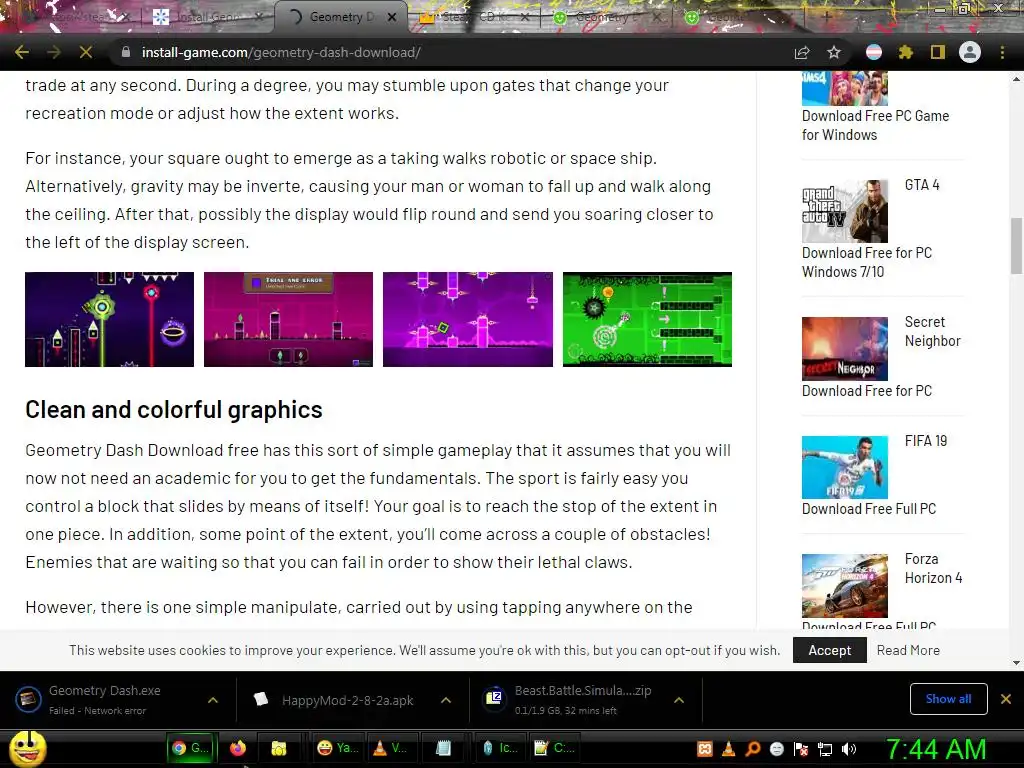This screenshot has width=1024, height=768.
Task: Open Chrome's three-dot menu
Action: tap(1002, 52)
